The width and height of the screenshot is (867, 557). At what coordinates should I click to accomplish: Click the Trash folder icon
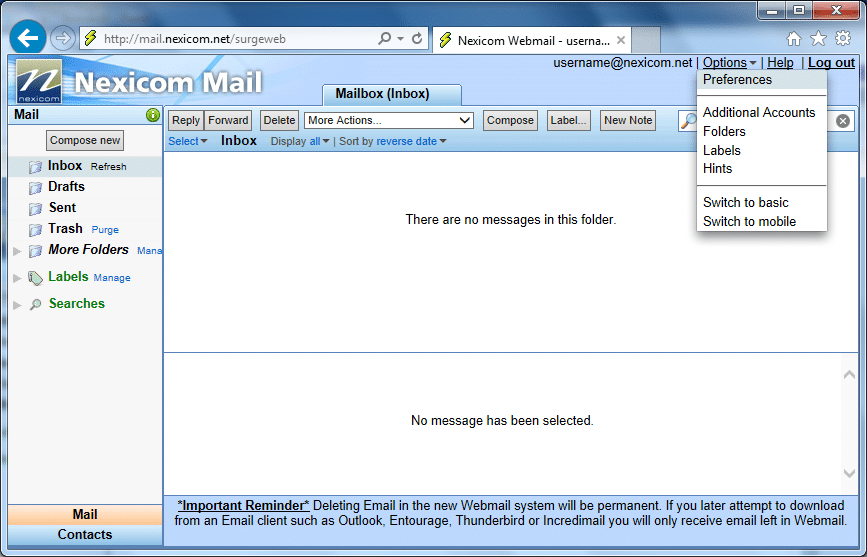(x=35, y=230)
